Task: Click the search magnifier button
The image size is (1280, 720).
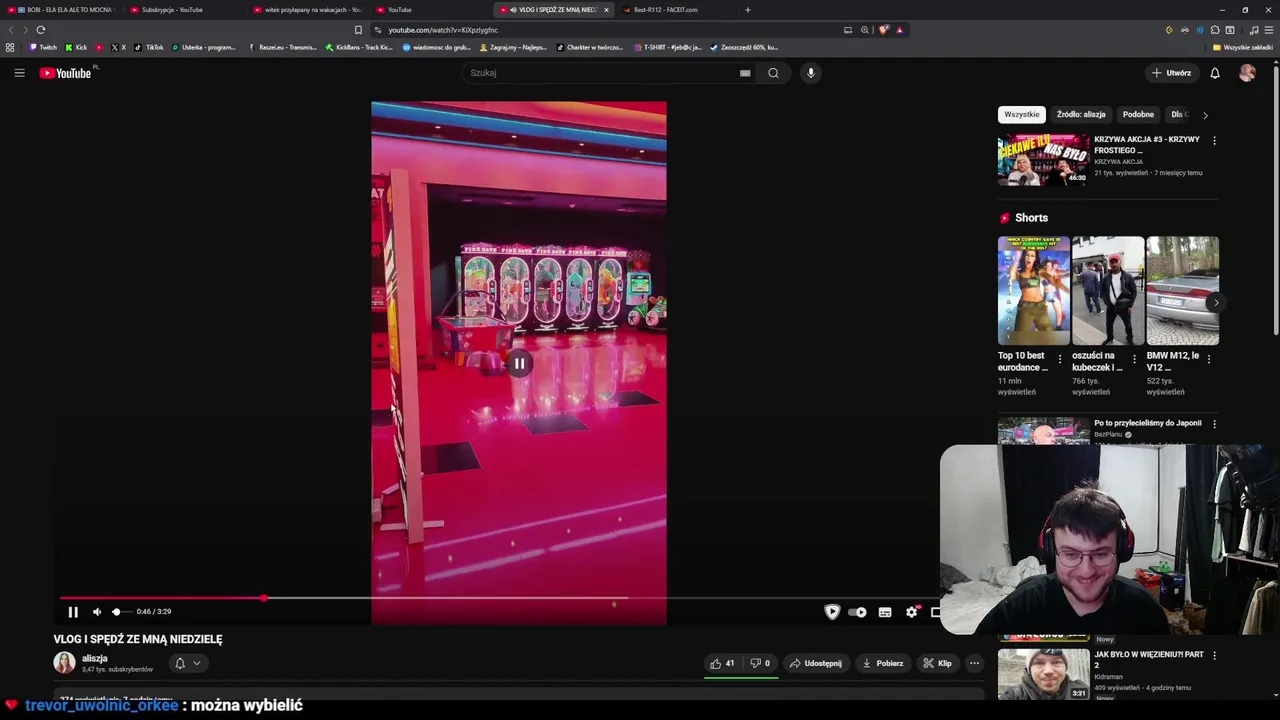Action: (x=773, y=73)
